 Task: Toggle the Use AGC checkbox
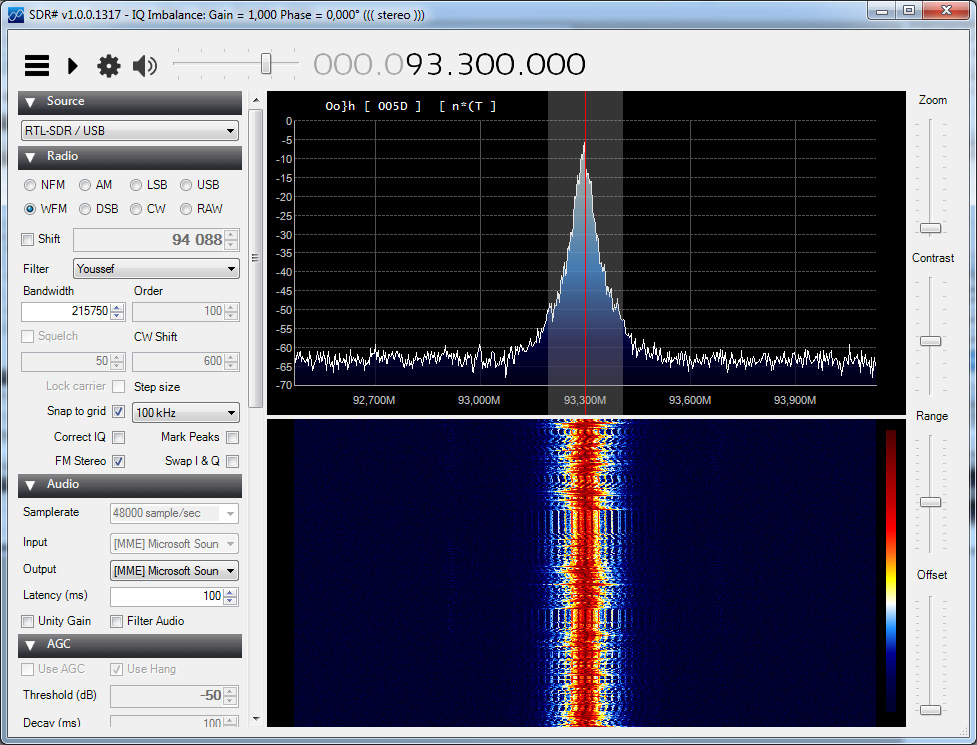(27, 669)
